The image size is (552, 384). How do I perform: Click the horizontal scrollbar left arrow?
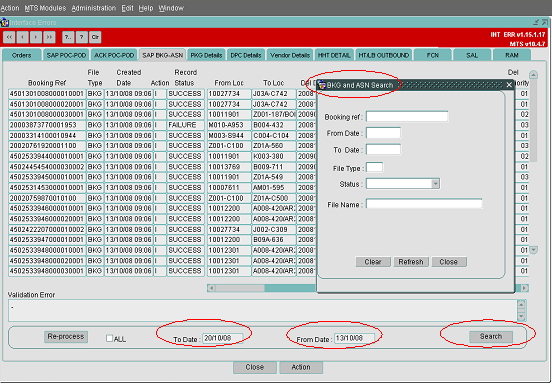211,288
